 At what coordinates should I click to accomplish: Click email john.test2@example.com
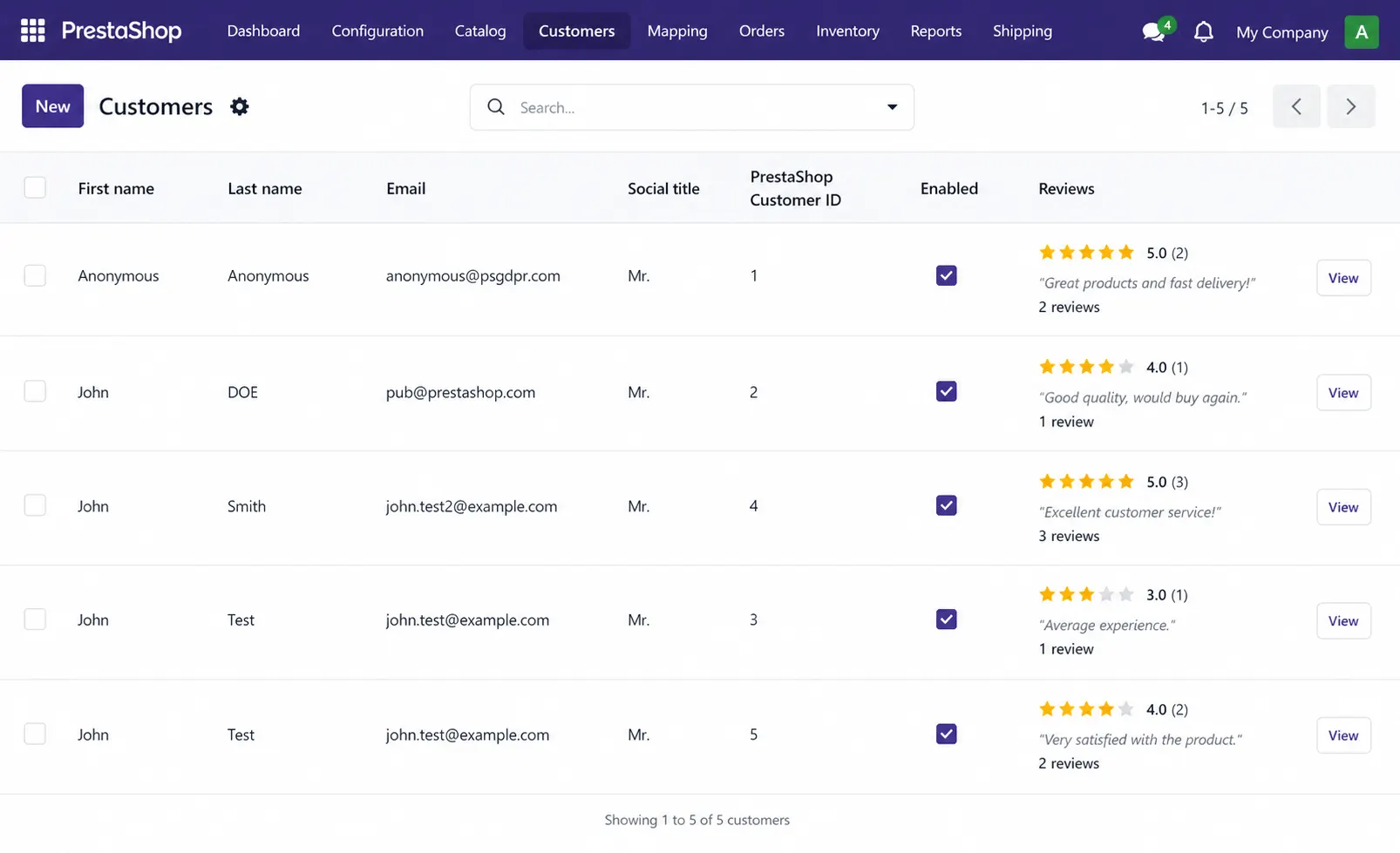coord(472,506)
